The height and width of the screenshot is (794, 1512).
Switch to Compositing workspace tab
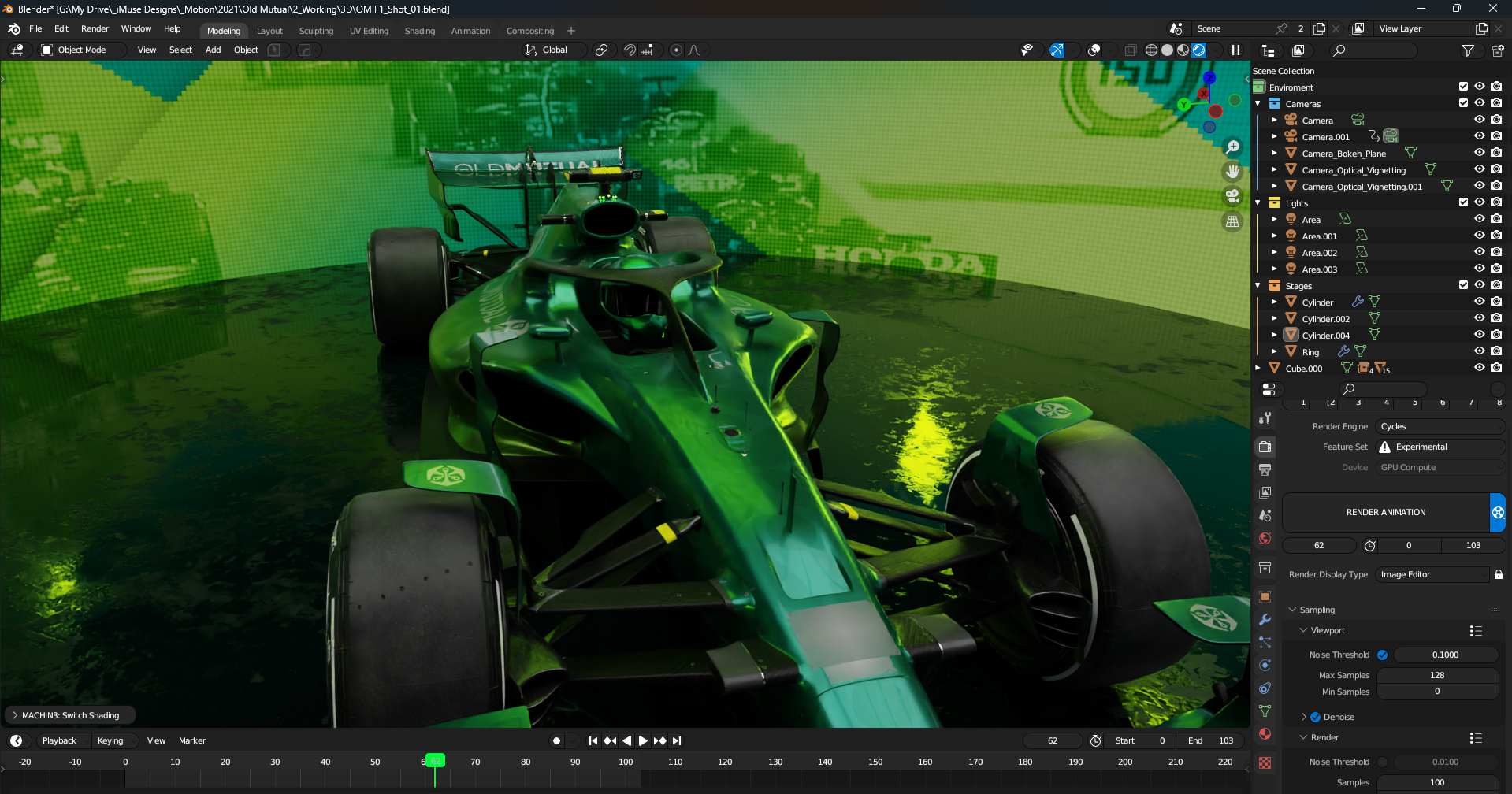coord(529,31)
